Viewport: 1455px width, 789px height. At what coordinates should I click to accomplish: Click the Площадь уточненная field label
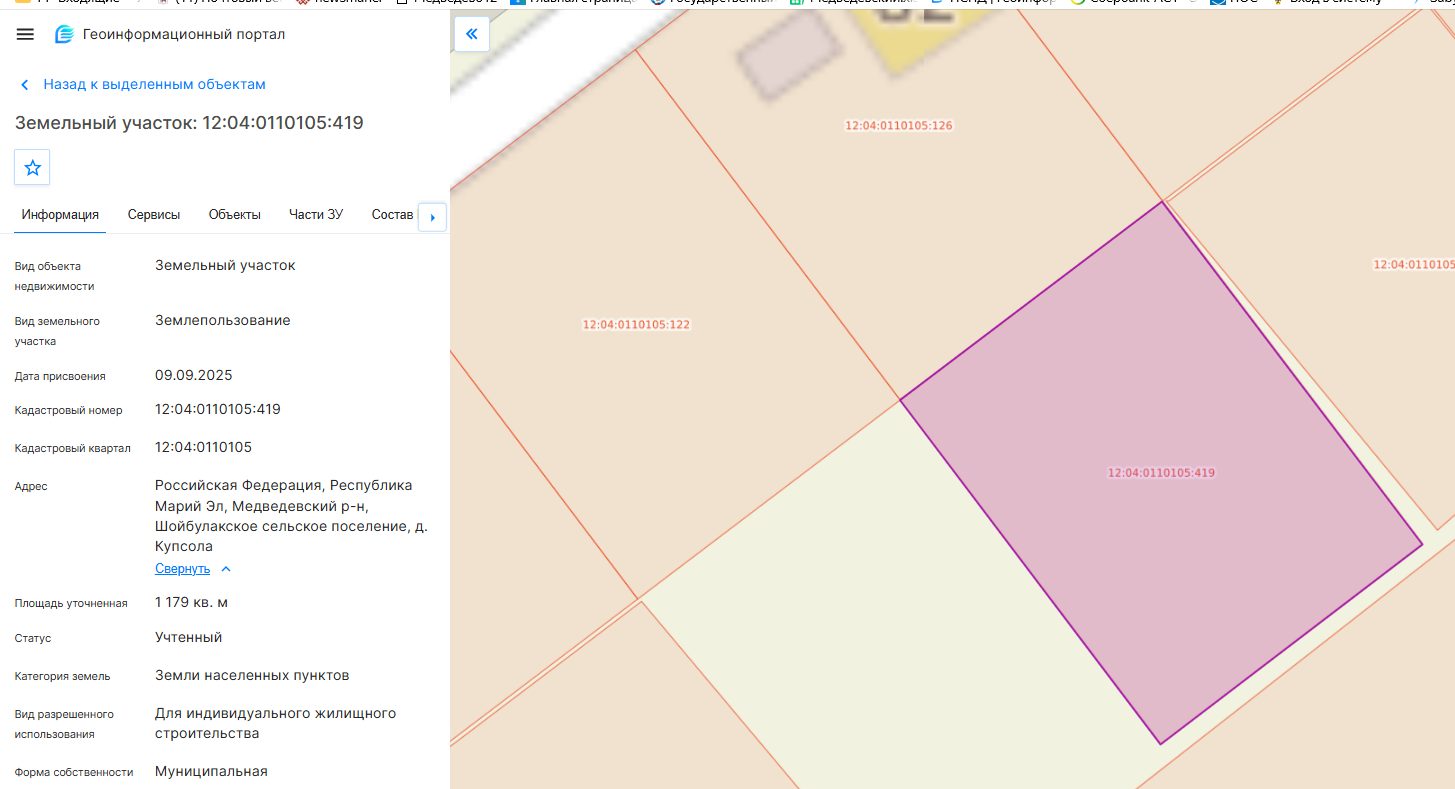(71, 603)
